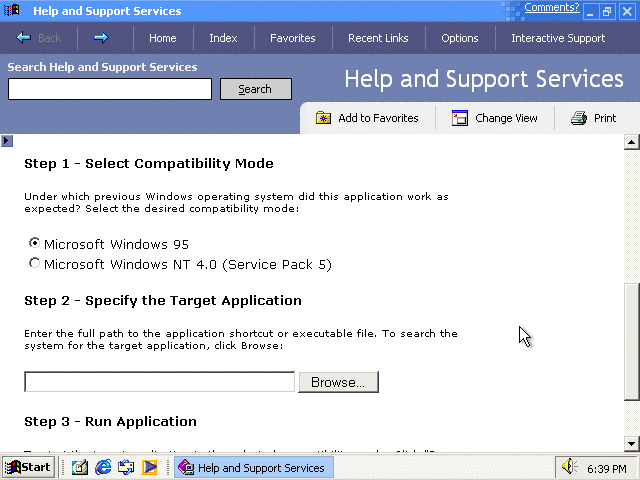This screenshot has height=480, width=640.
Task: Click the title bar app icon
Action: [11, 10]
